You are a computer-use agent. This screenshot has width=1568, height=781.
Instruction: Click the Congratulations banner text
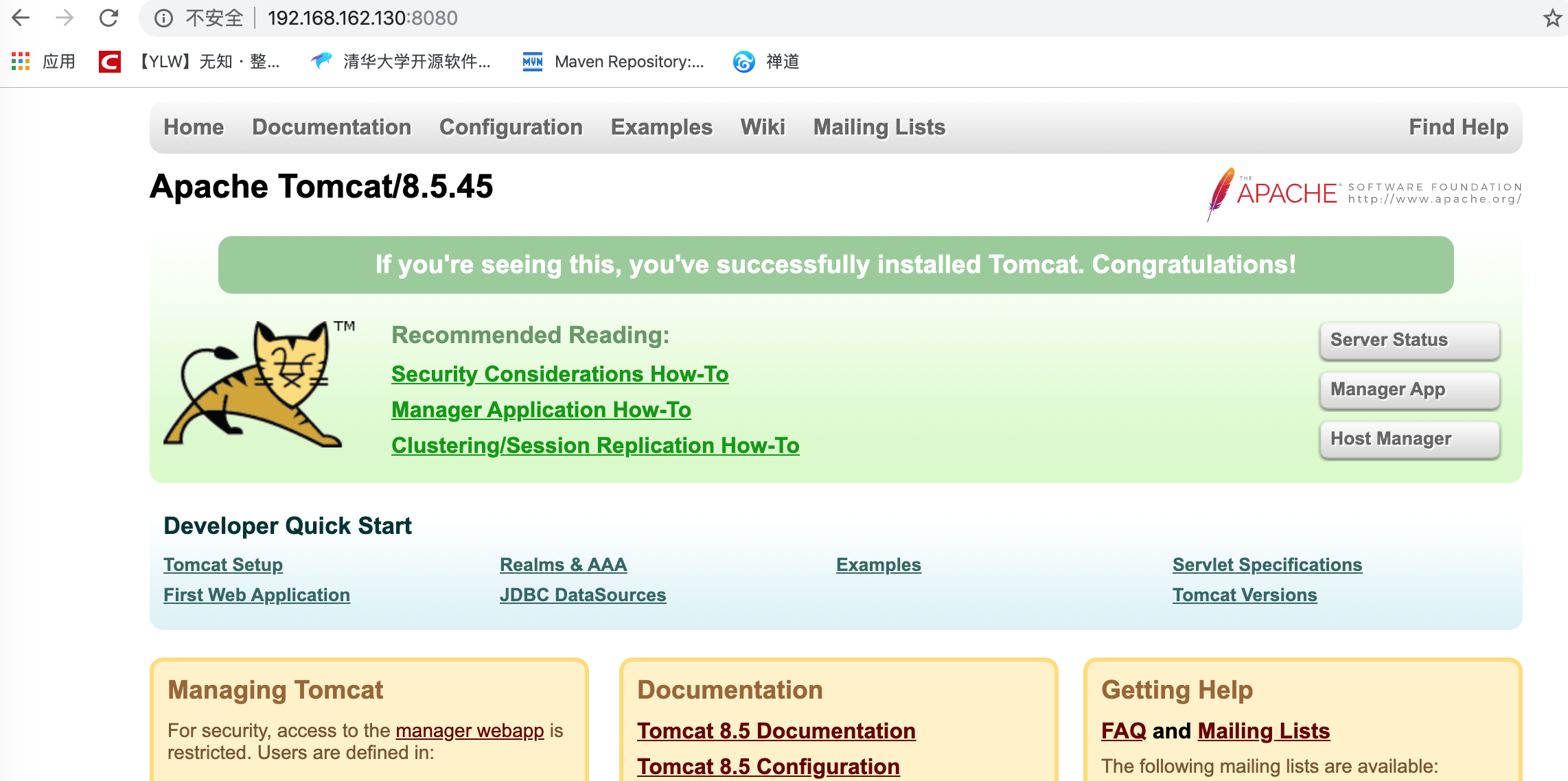tap(835, 265)
